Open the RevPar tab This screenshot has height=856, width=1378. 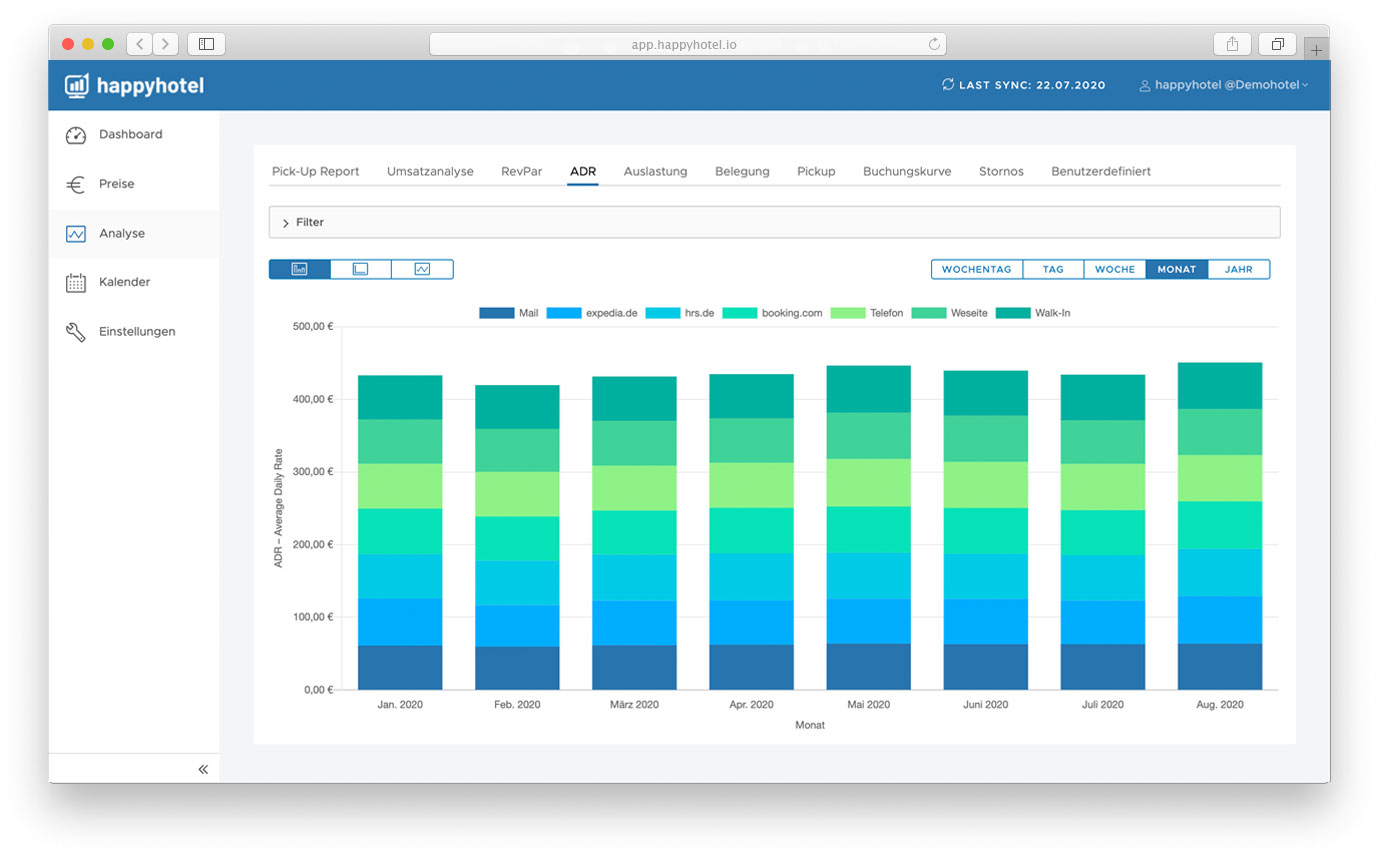pos(521,171)
